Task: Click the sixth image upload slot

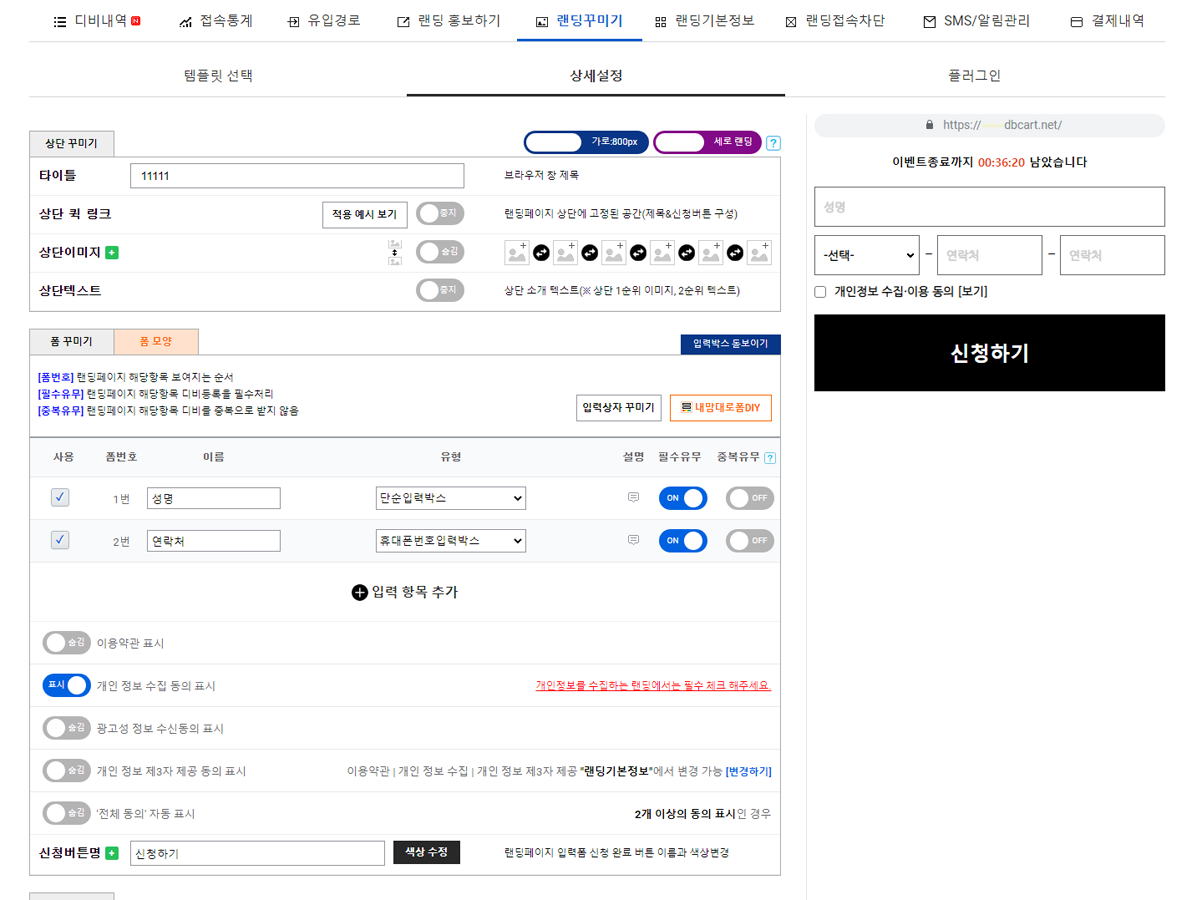Action: 759,253
